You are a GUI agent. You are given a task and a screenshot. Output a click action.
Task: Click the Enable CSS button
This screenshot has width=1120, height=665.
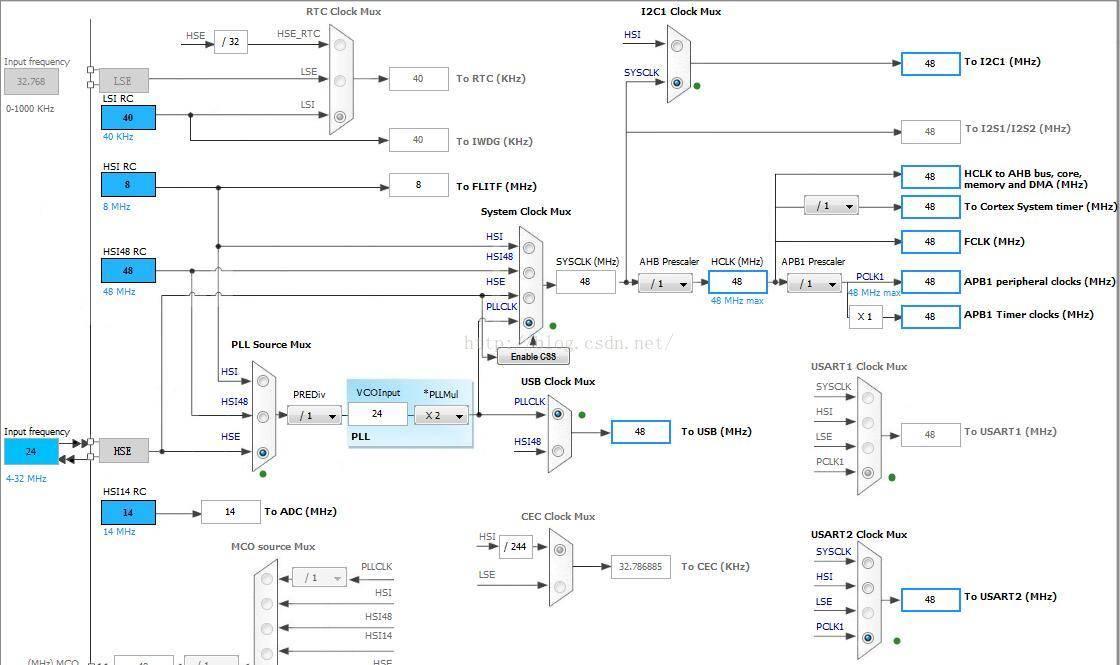click(534, 356)
